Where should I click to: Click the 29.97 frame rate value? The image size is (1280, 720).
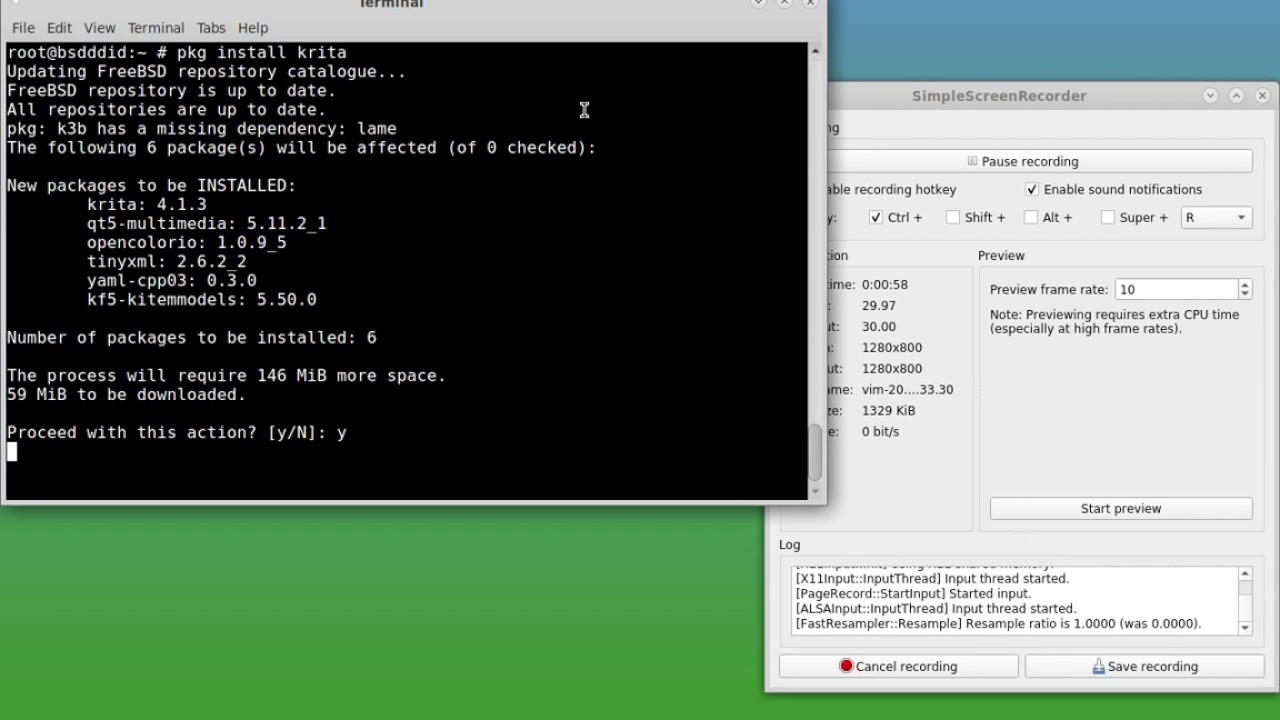[879, 306]
